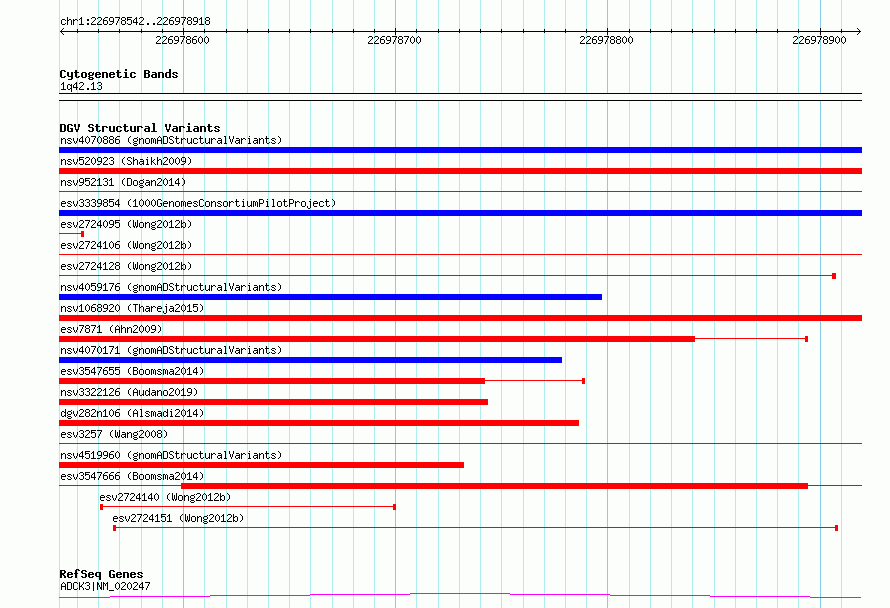Click ruler position 226978600
Viewport: 890px width, 608px height.
pyautogui.click(x=182, y=40)
